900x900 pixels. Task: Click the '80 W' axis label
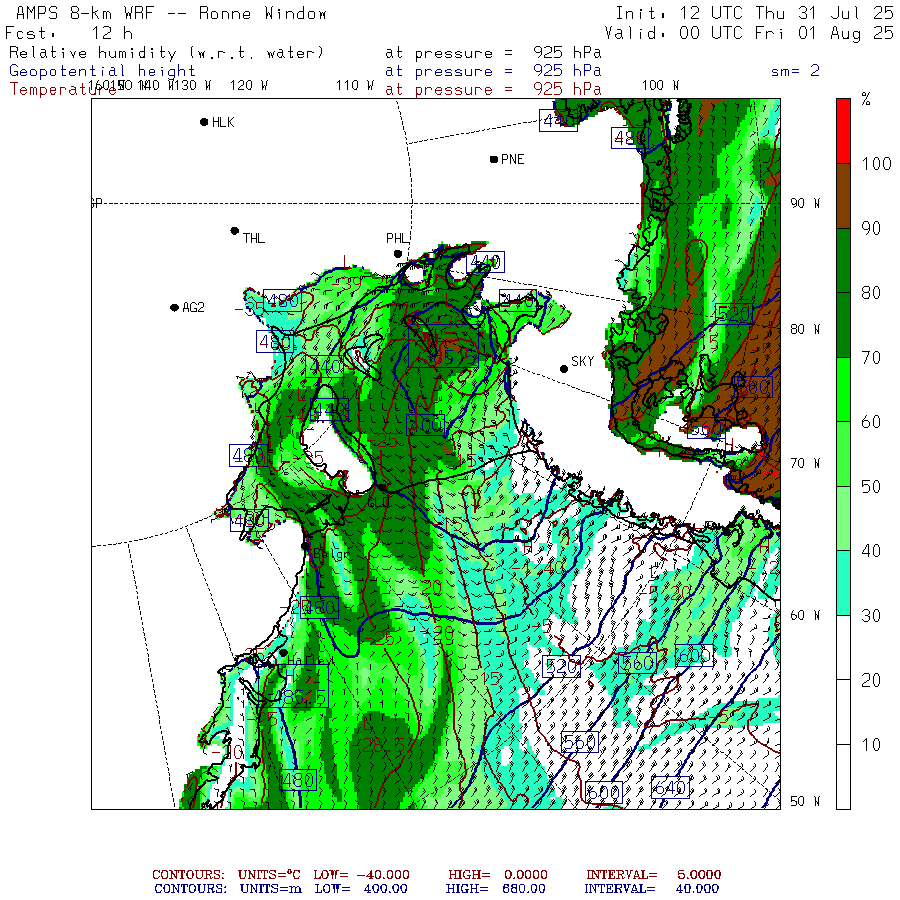(805, 329)
